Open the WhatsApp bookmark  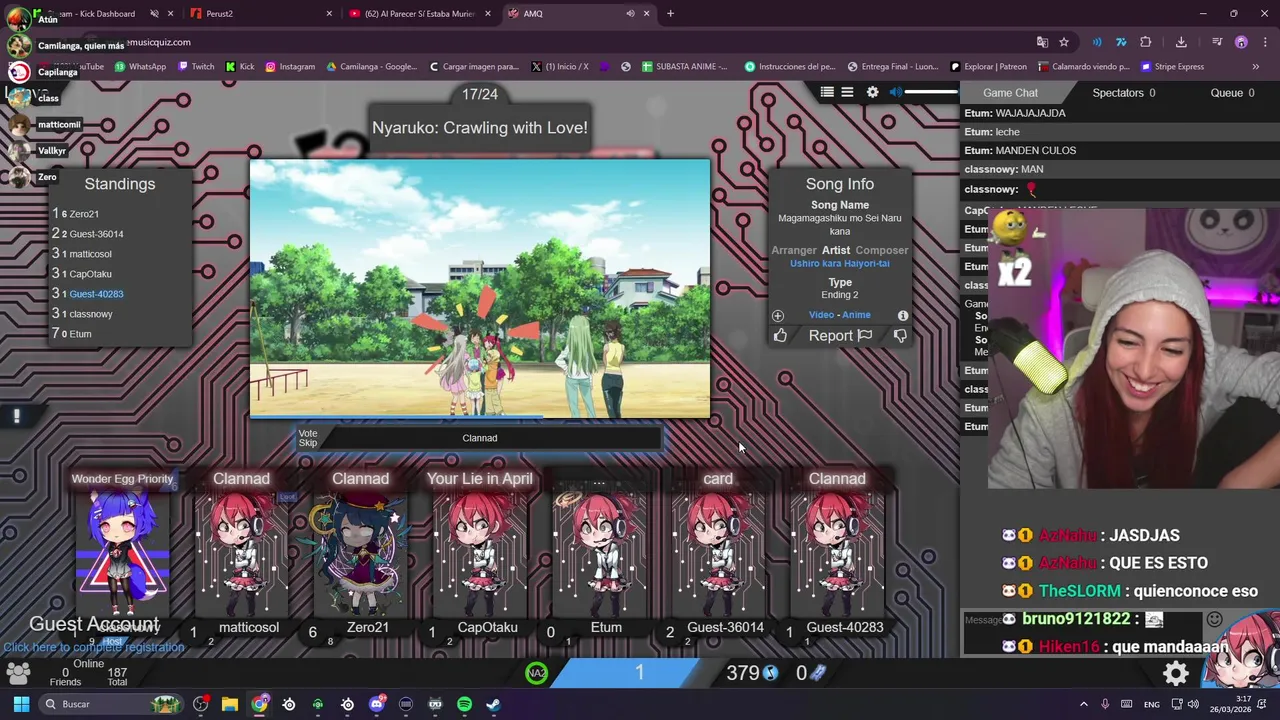140,67
